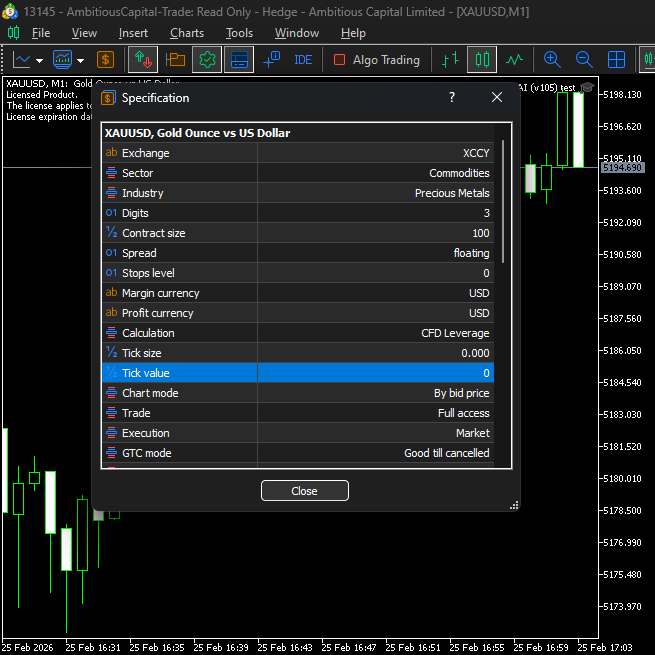Switch to line chart mode icon
This screenshot has height=655, width=655.
[514, 60]
